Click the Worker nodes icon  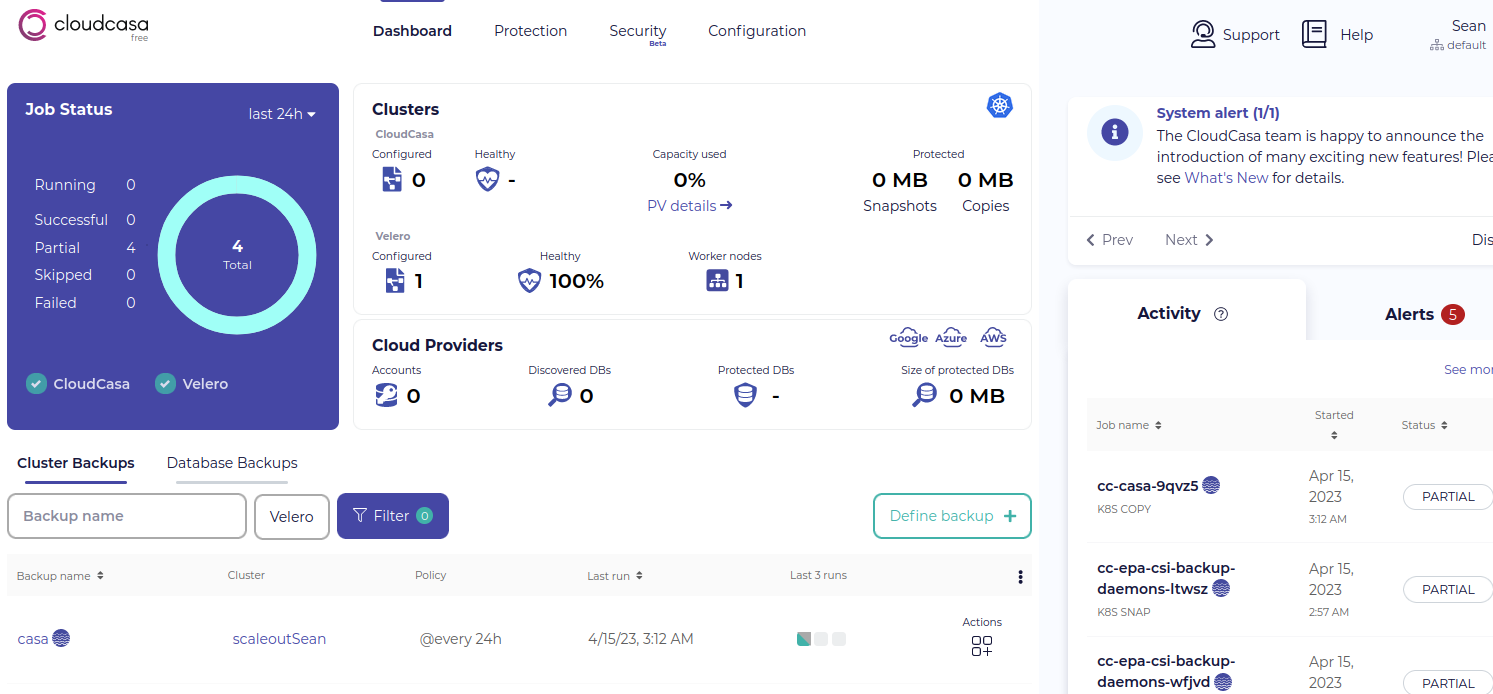tap(717, 281)
